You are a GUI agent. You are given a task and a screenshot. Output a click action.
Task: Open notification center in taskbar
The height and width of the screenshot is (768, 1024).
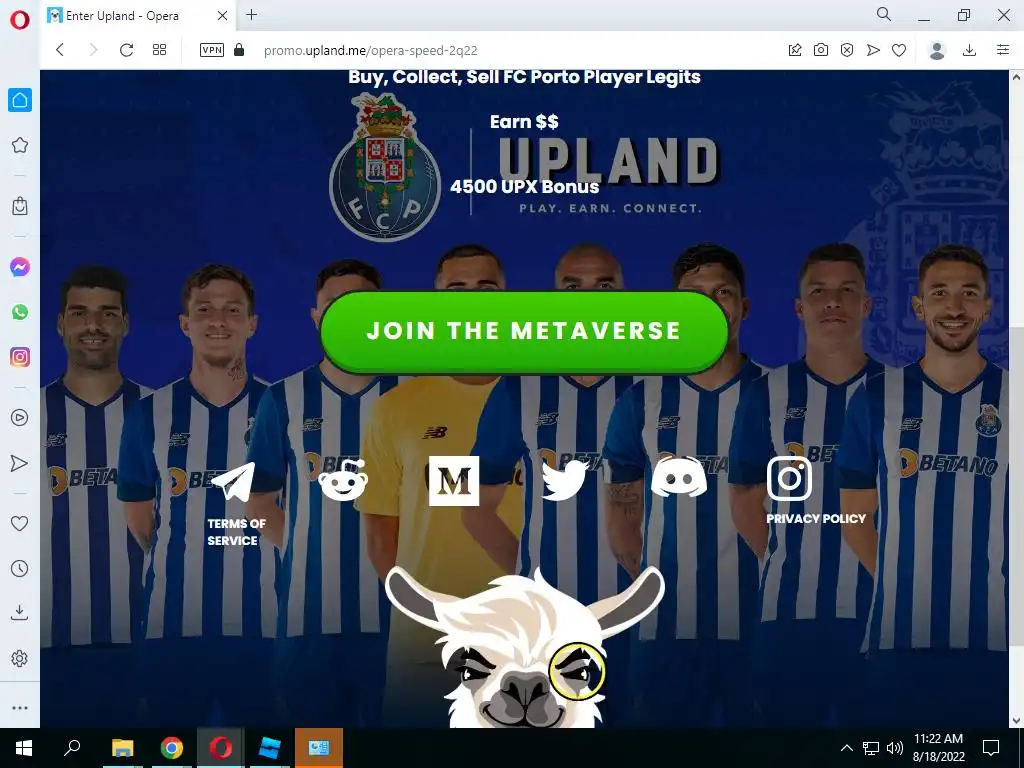[x=991, y=748]
